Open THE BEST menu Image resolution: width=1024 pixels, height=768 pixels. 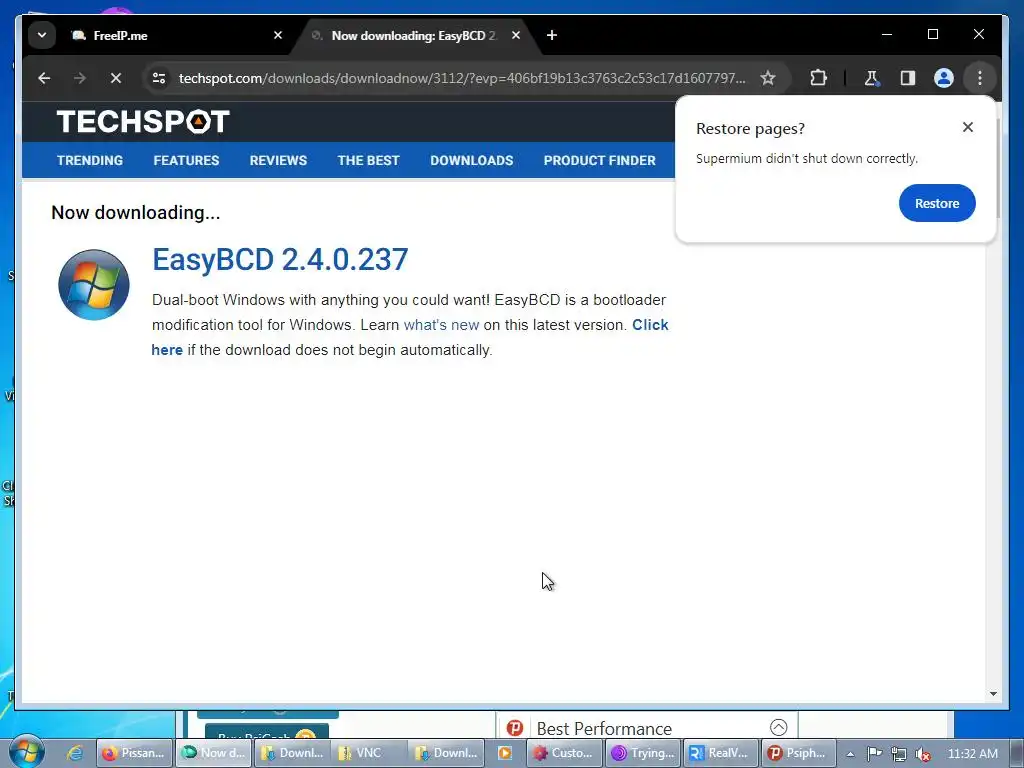368,161
